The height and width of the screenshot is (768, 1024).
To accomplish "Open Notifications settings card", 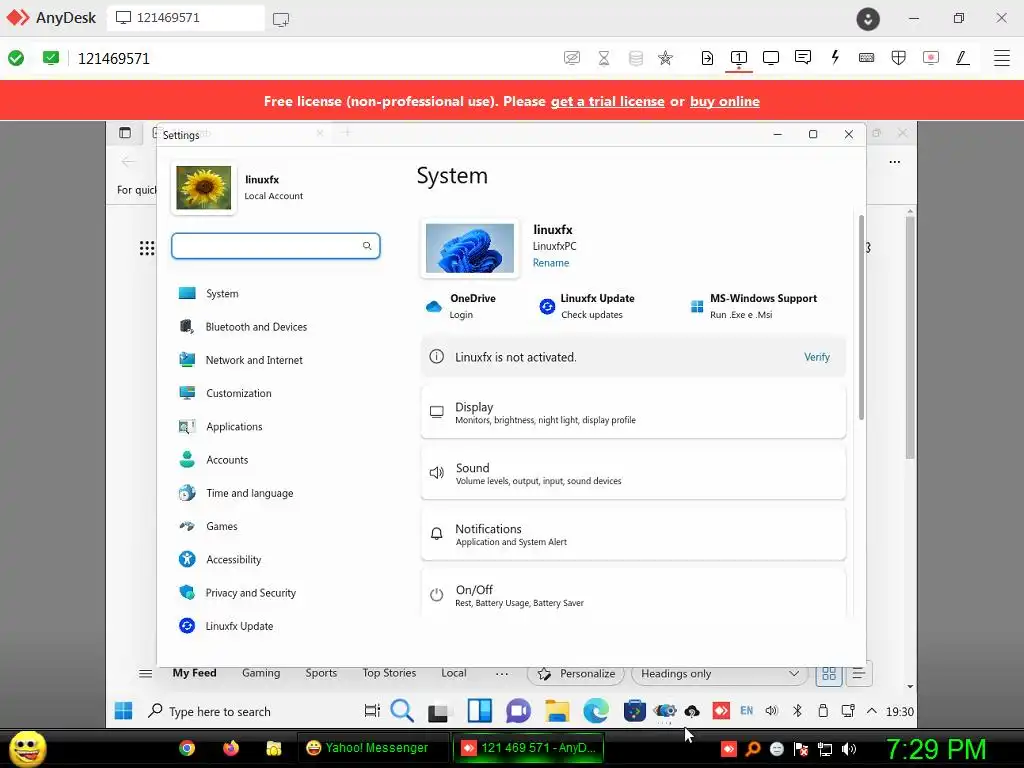I will 633,534.
